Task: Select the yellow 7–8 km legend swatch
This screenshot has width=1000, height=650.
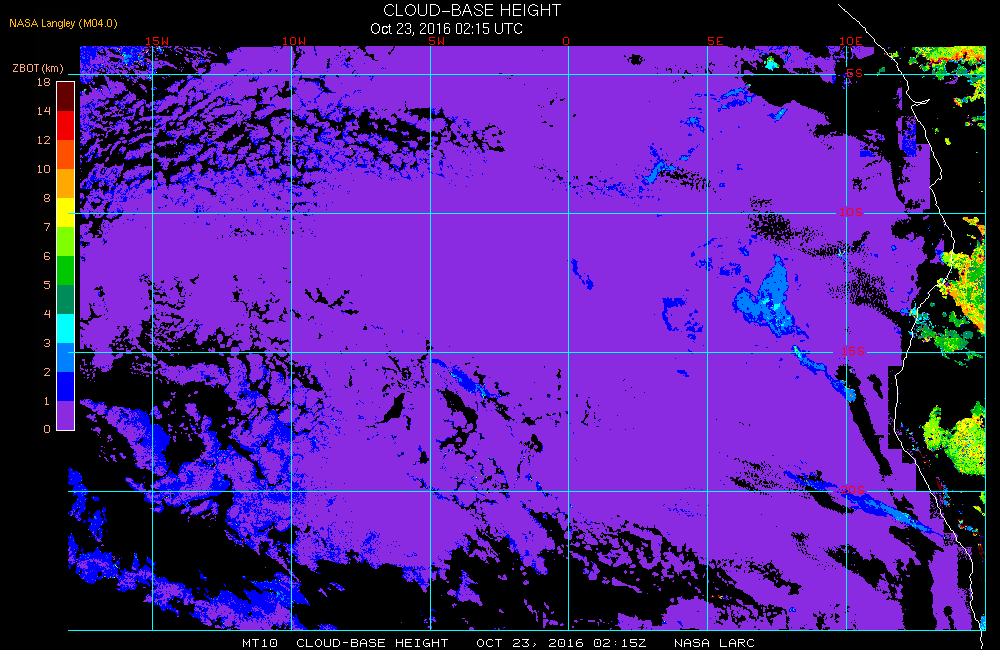Action: point(66,212)
